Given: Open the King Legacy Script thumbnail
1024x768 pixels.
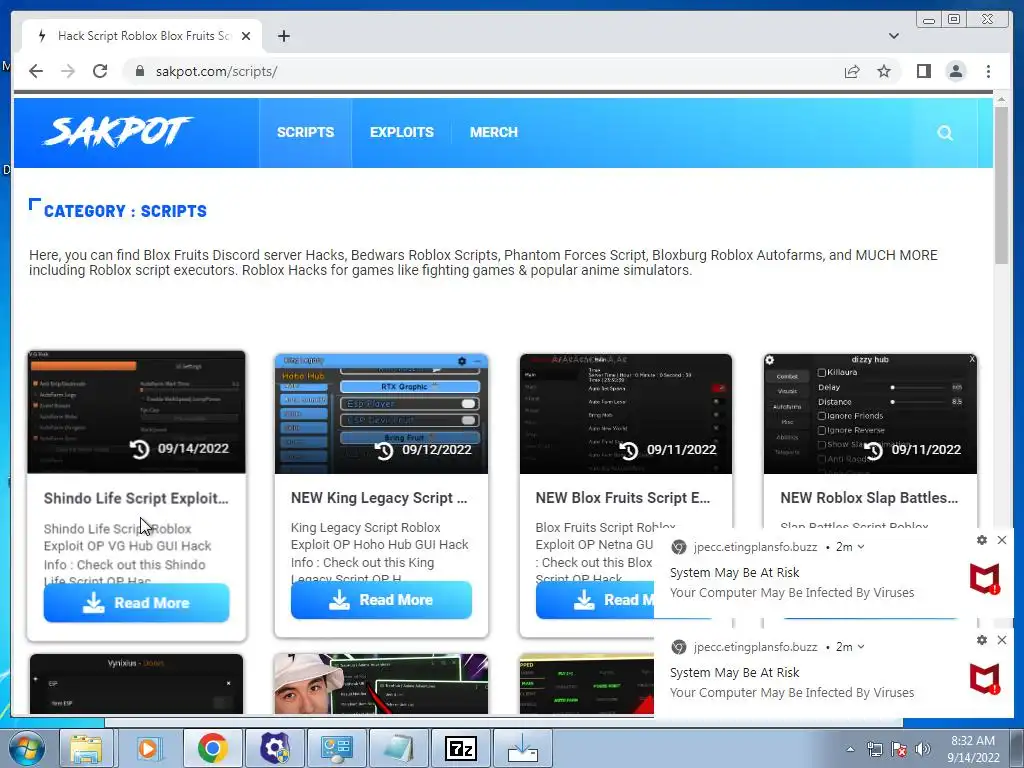Looking at the screenshot, I should (381, 414).
